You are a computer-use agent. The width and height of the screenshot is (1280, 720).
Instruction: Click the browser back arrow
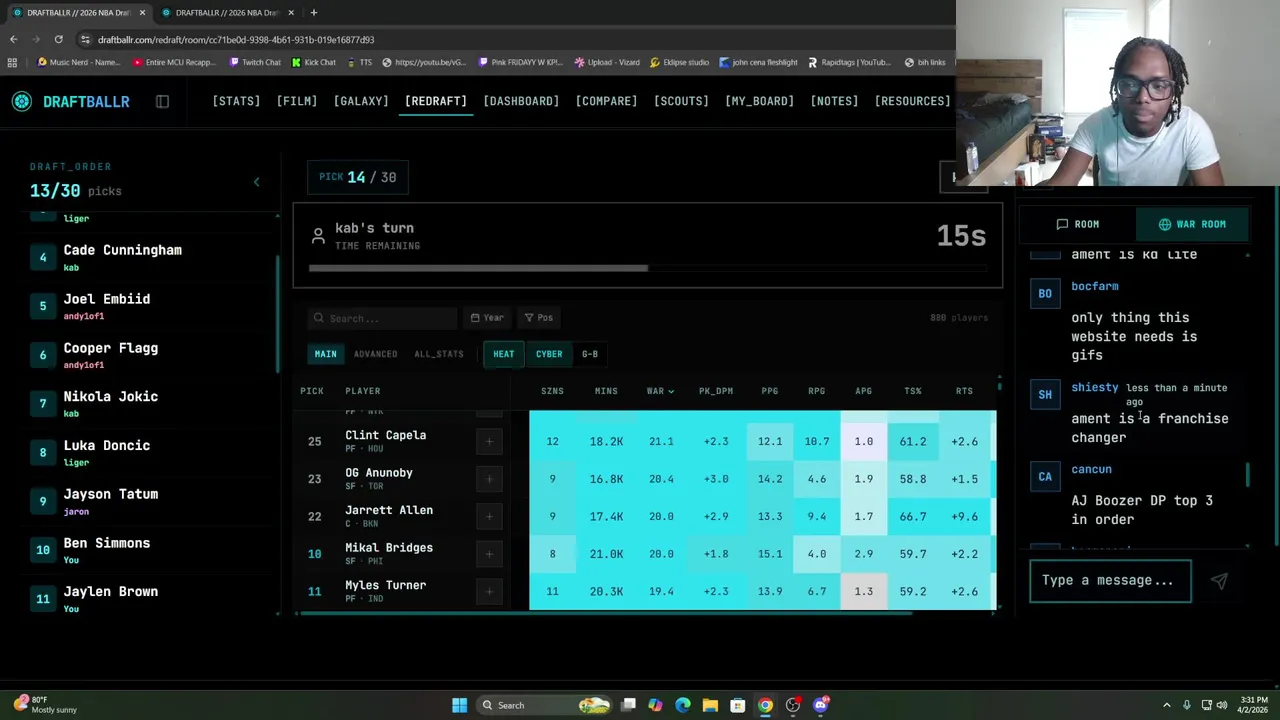[13, 39]
